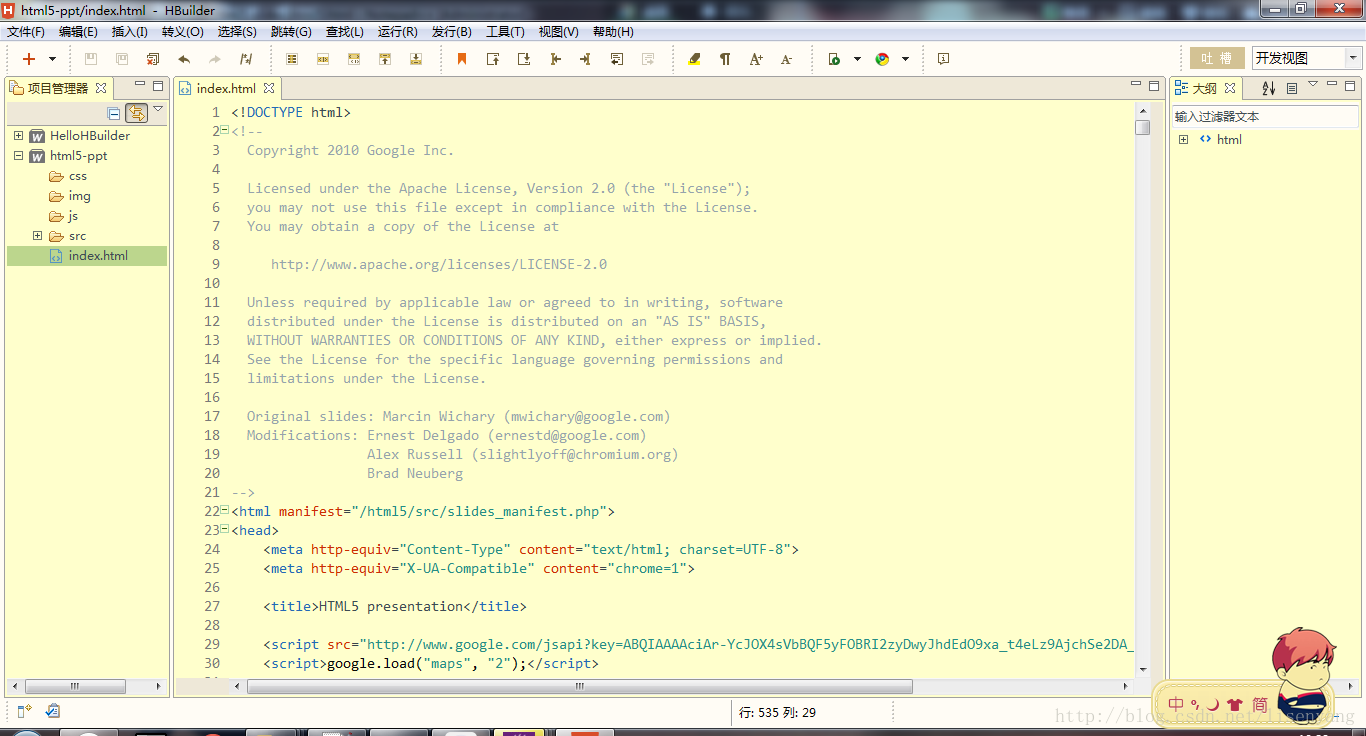The image size is (1366, 736).
Task: Increase font size with the A+ icon
Action: click(x=756, y=59)
